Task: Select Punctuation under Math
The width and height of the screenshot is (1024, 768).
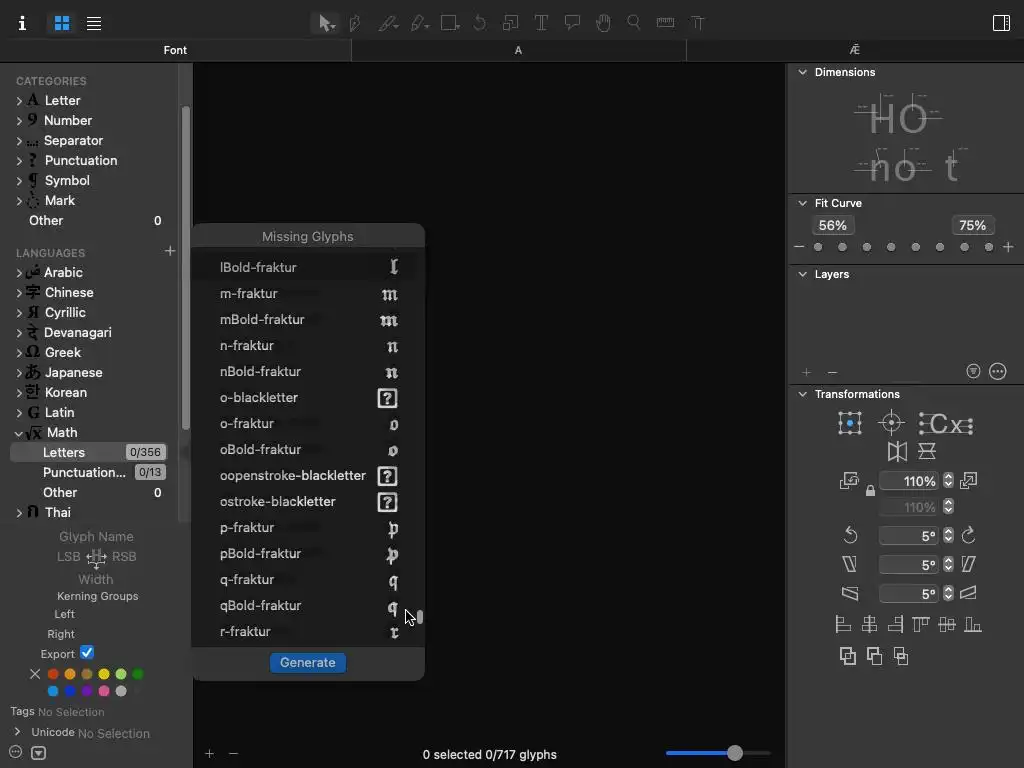Action: tap(89, 472)
